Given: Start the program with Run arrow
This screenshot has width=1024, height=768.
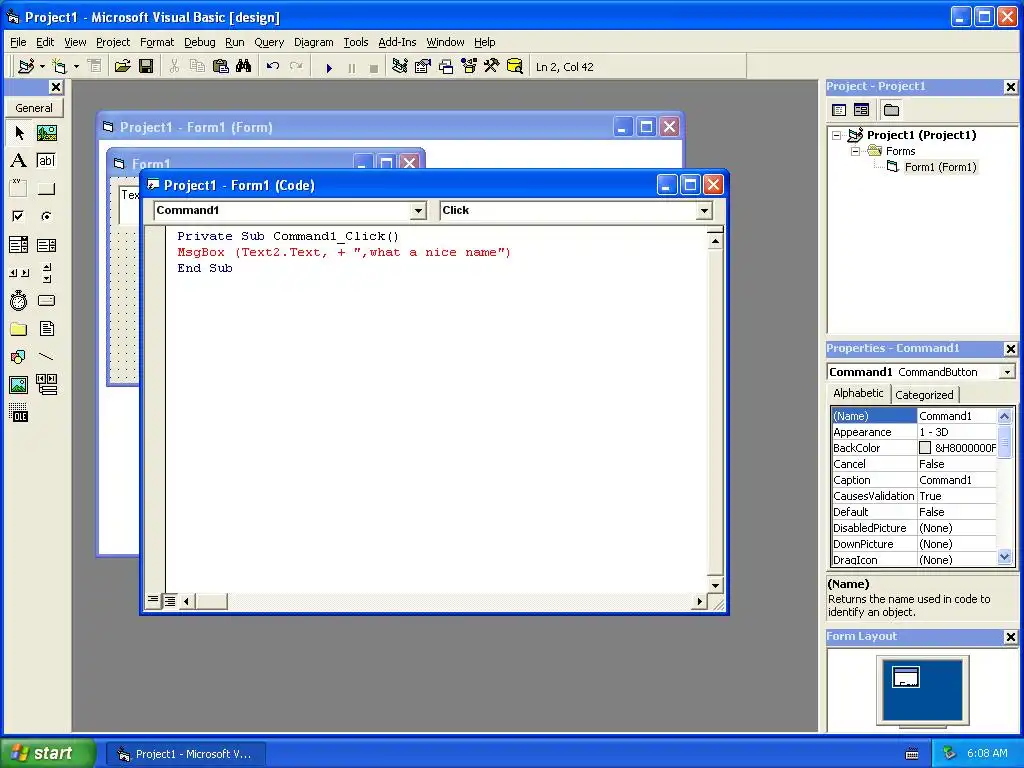Looking at the screenshot, I should (329, 67).
